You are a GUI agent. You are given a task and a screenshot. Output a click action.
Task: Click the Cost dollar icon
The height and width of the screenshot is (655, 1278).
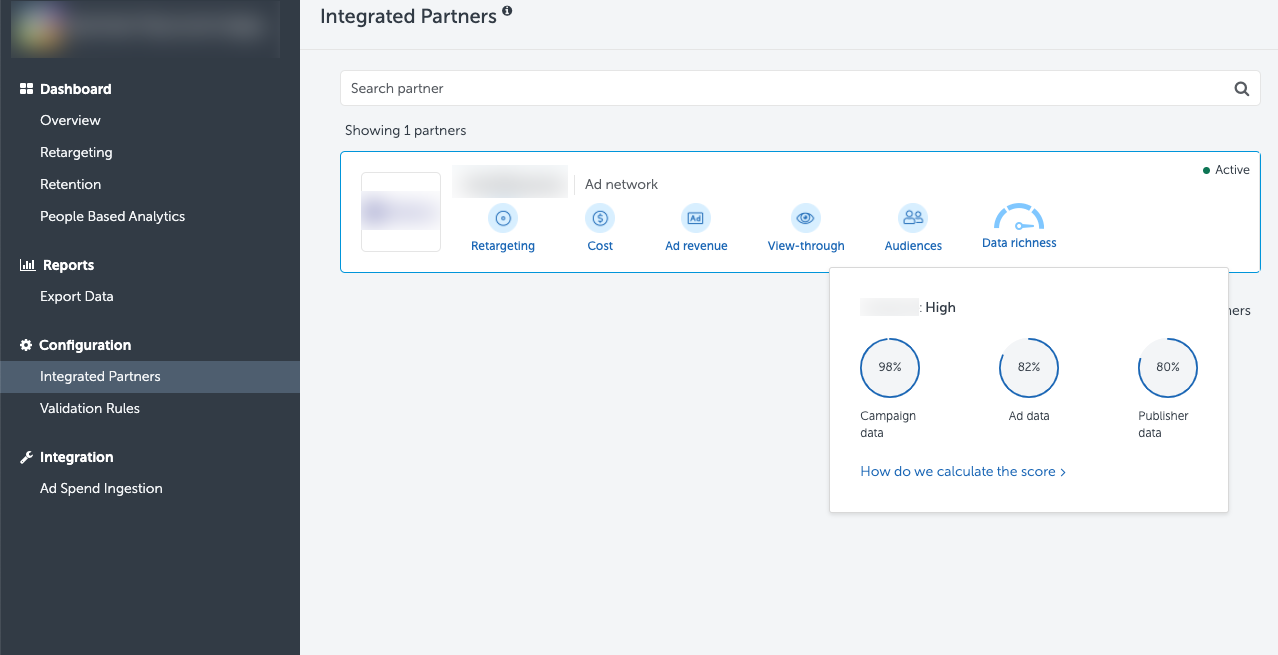tap(600, 218)
